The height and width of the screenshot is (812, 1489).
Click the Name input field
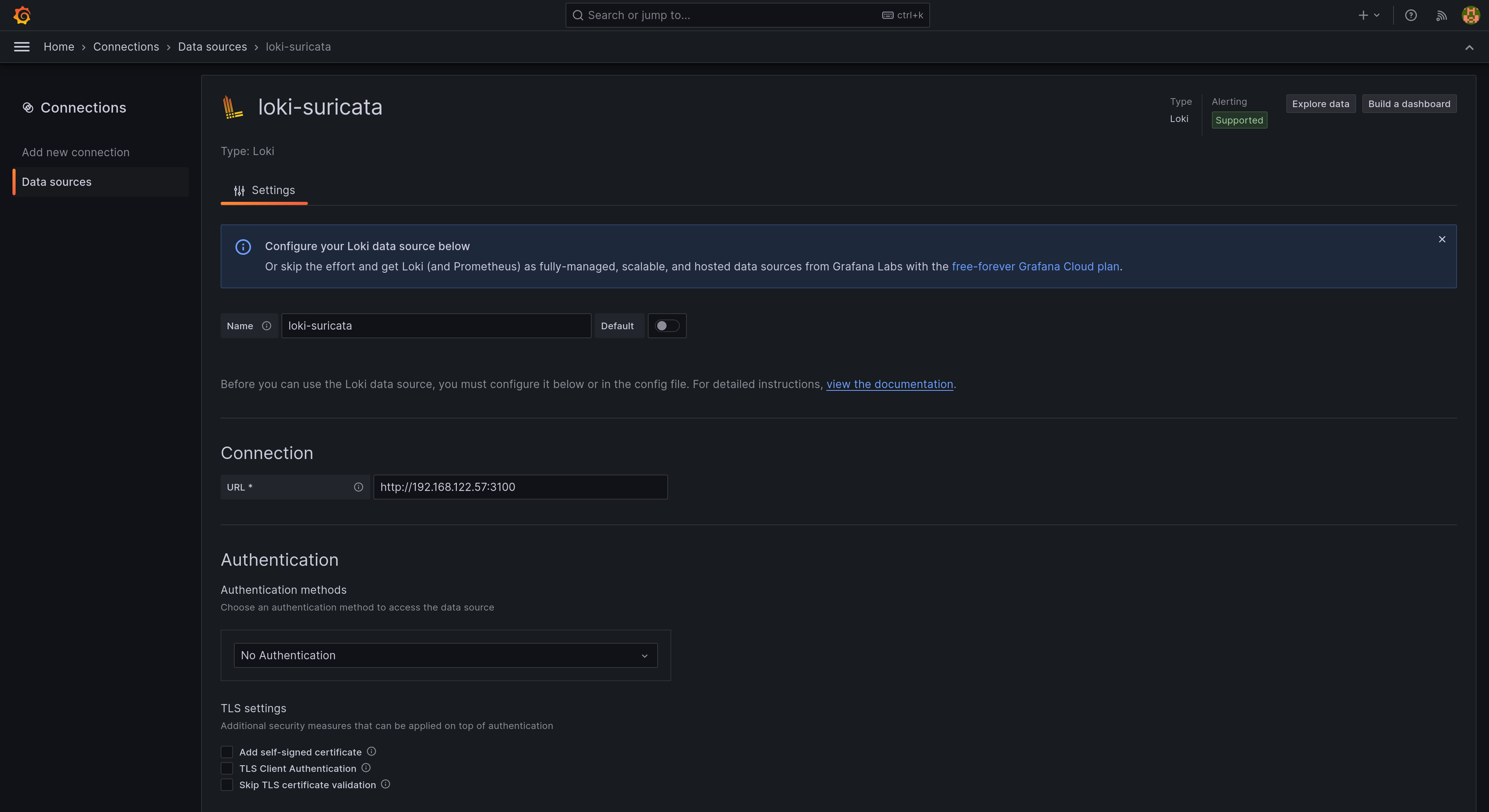(x=437, y=326)
